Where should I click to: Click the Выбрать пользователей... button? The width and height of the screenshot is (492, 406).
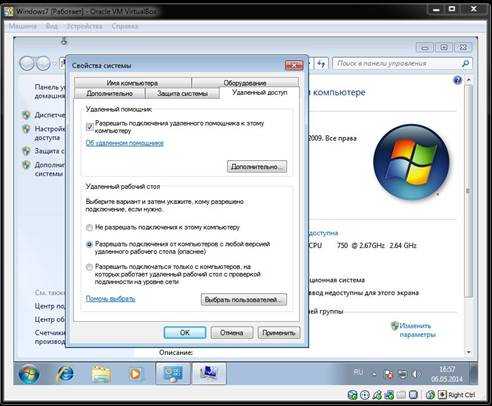point(244,300)
